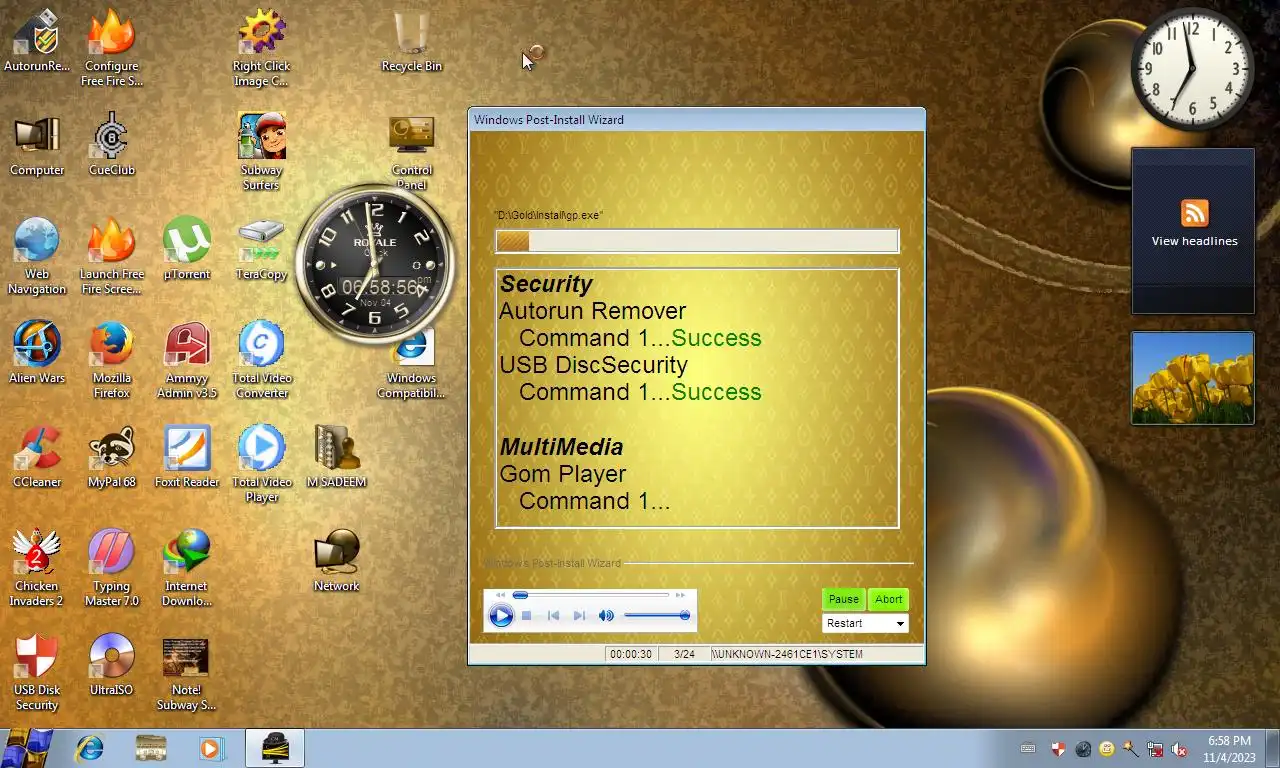Launch Subway Surfers game icon
Screen dimensions: 1280x768
(x=261, y=152)
